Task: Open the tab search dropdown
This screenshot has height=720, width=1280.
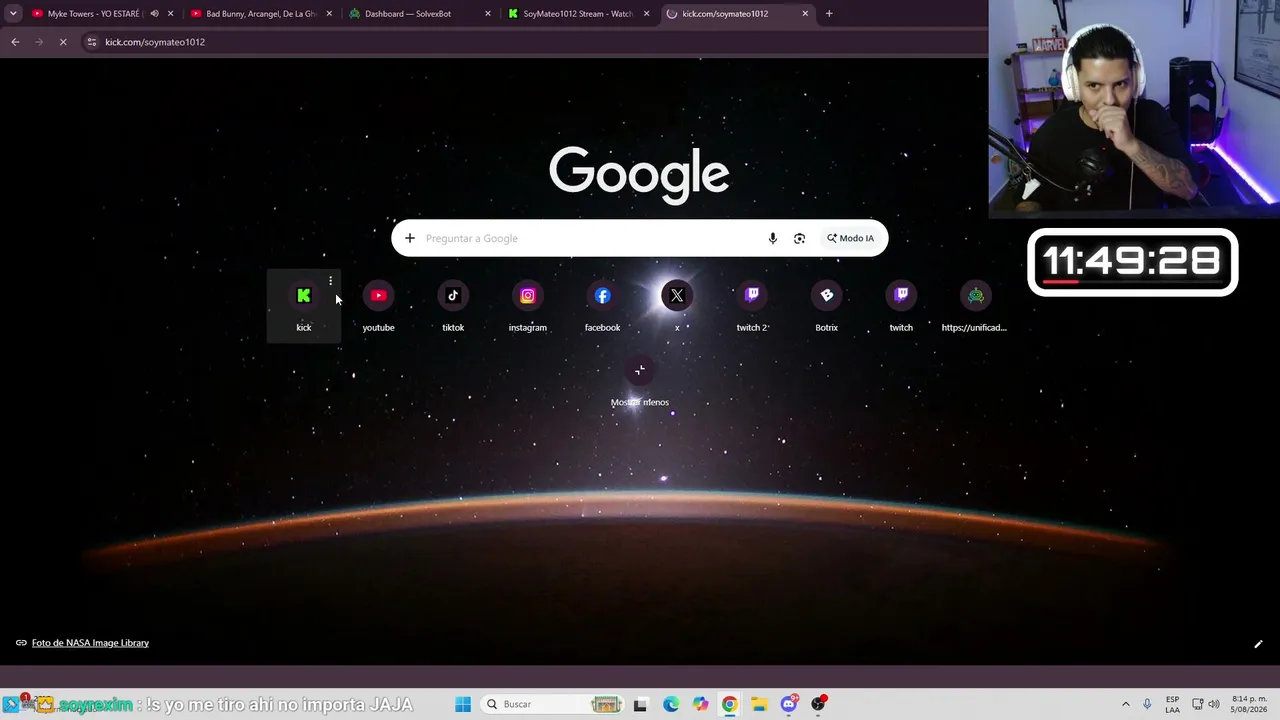Action: (13, 14)
